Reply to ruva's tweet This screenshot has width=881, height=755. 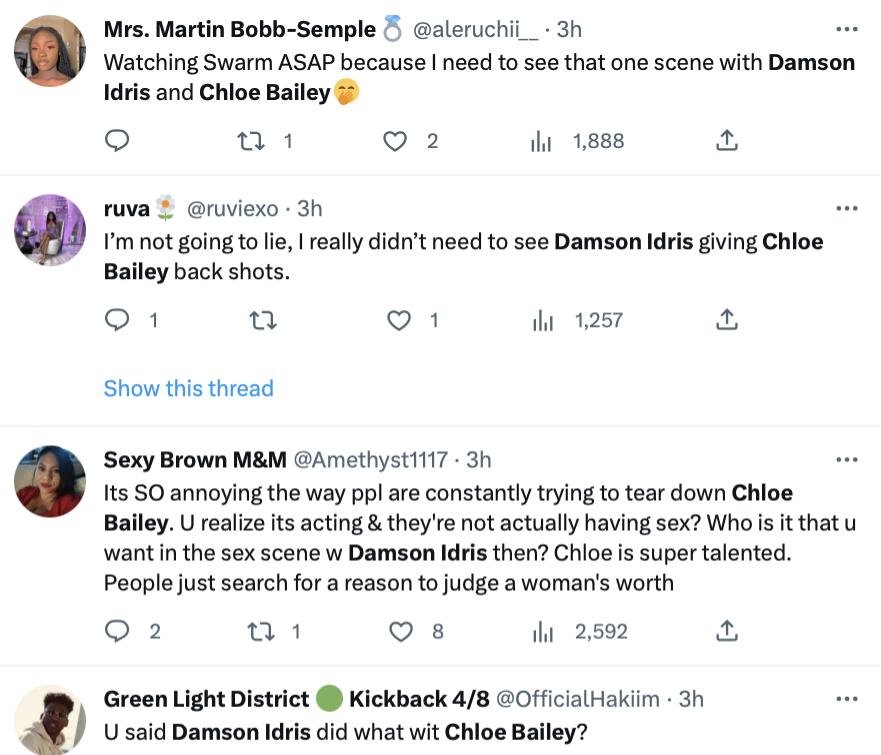coord(117,320)
